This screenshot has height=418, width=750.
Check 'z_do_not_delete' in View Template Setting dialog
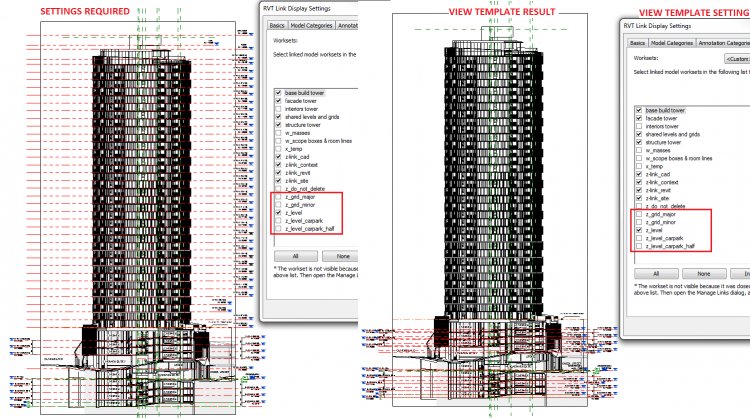coord(639,206)
